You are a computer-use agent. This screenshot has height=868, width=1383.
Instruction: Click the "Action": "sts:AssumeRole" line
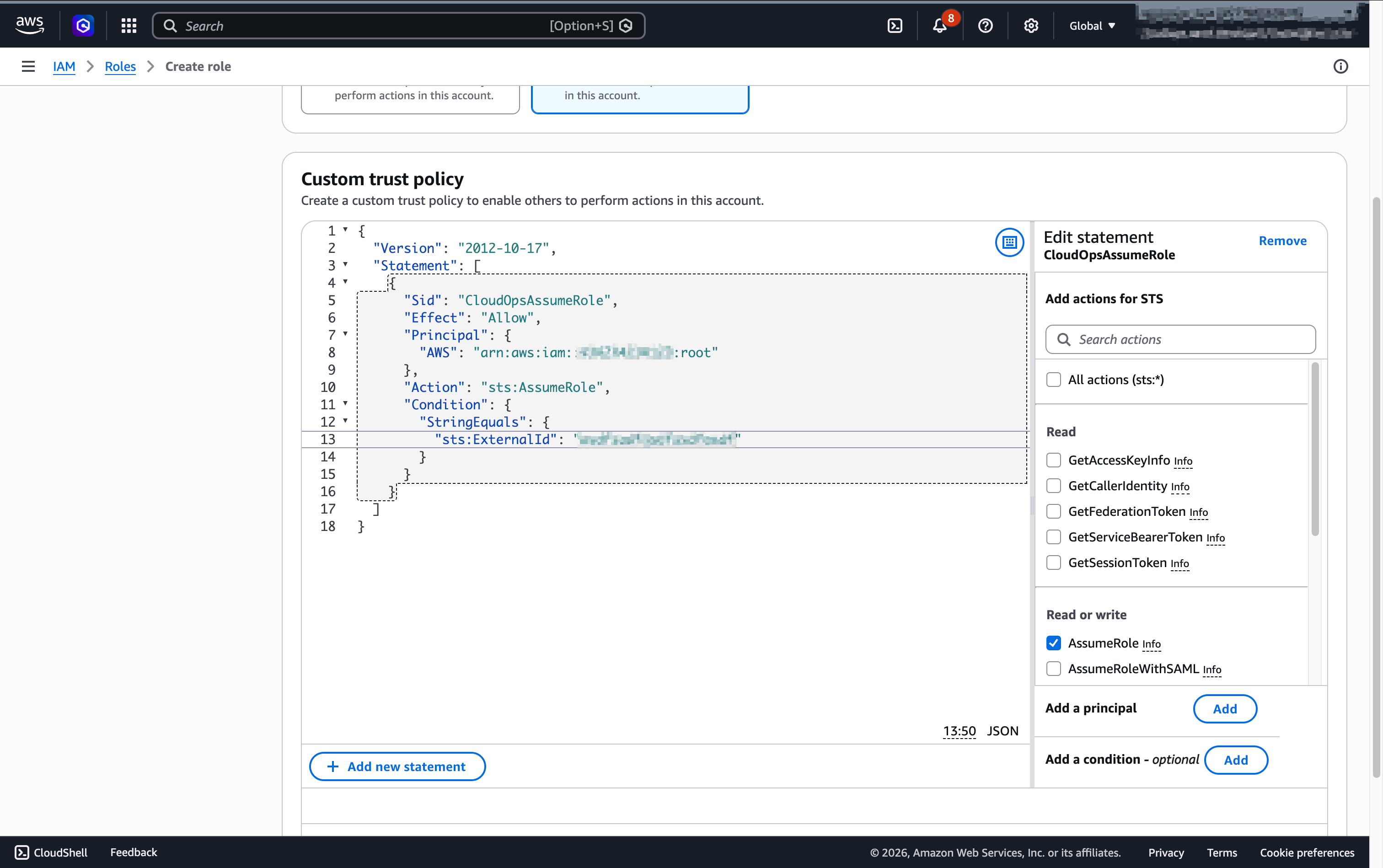click(506, 387)
